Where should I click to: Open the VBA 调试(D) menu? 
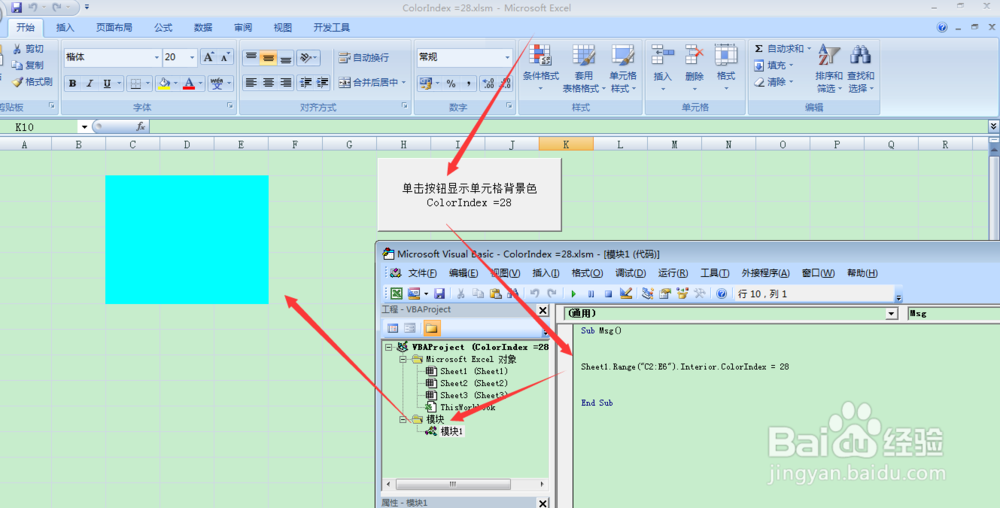point(631,273)
